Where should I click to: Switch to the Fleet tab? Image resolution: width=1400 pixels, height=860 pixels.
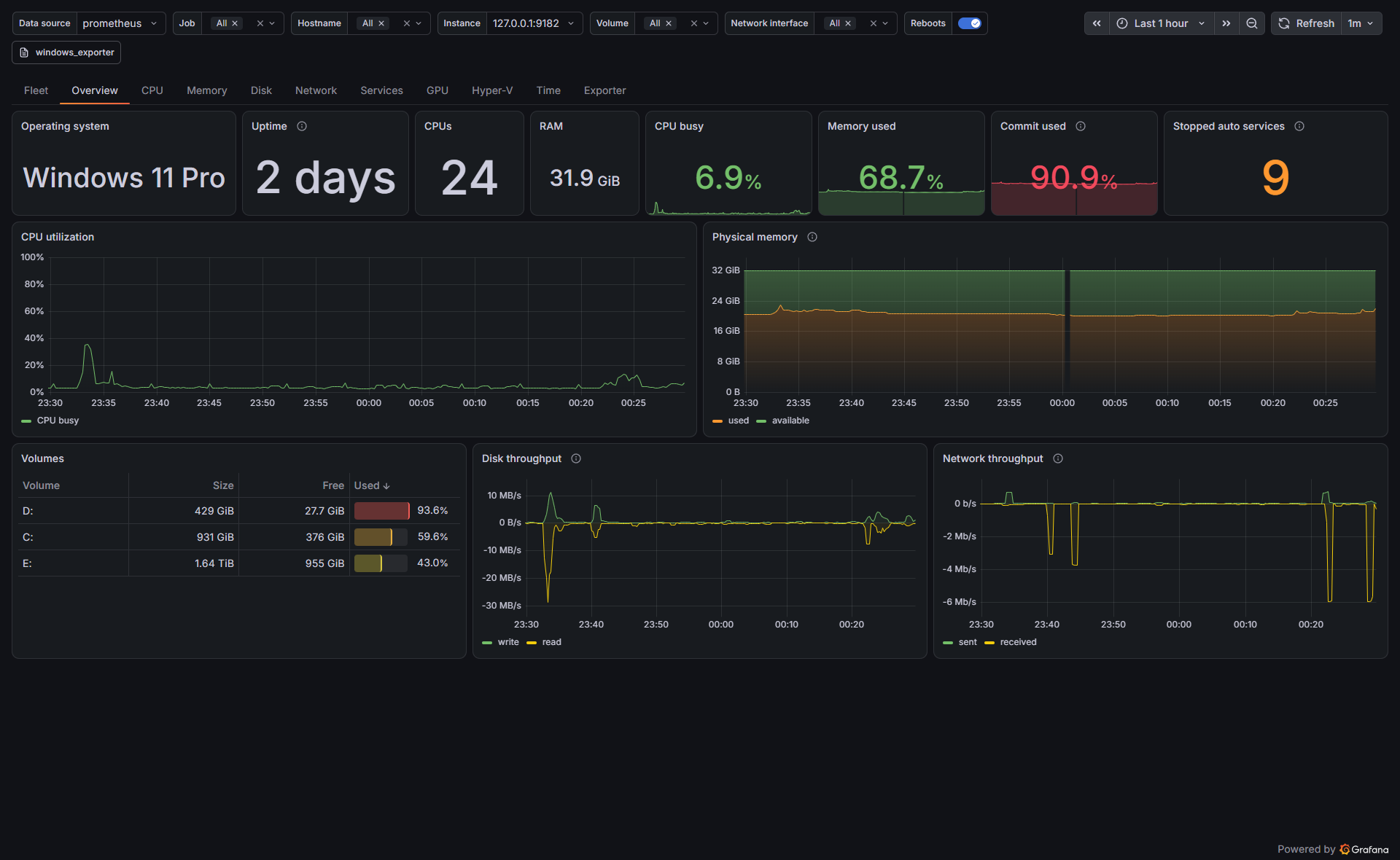[x=36, y=90]
